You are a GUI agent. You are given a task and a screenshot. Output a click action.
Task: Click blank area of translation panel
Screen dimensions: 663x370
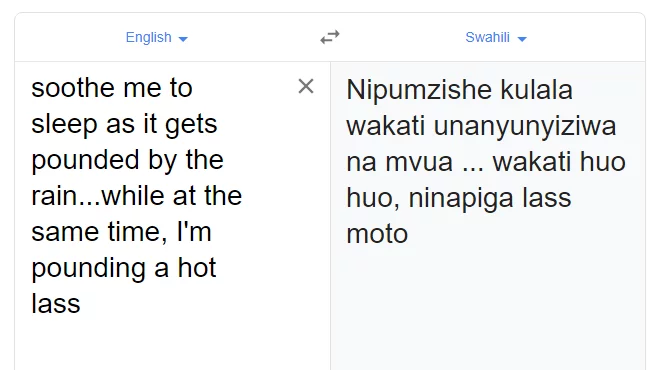pos(488,309)
